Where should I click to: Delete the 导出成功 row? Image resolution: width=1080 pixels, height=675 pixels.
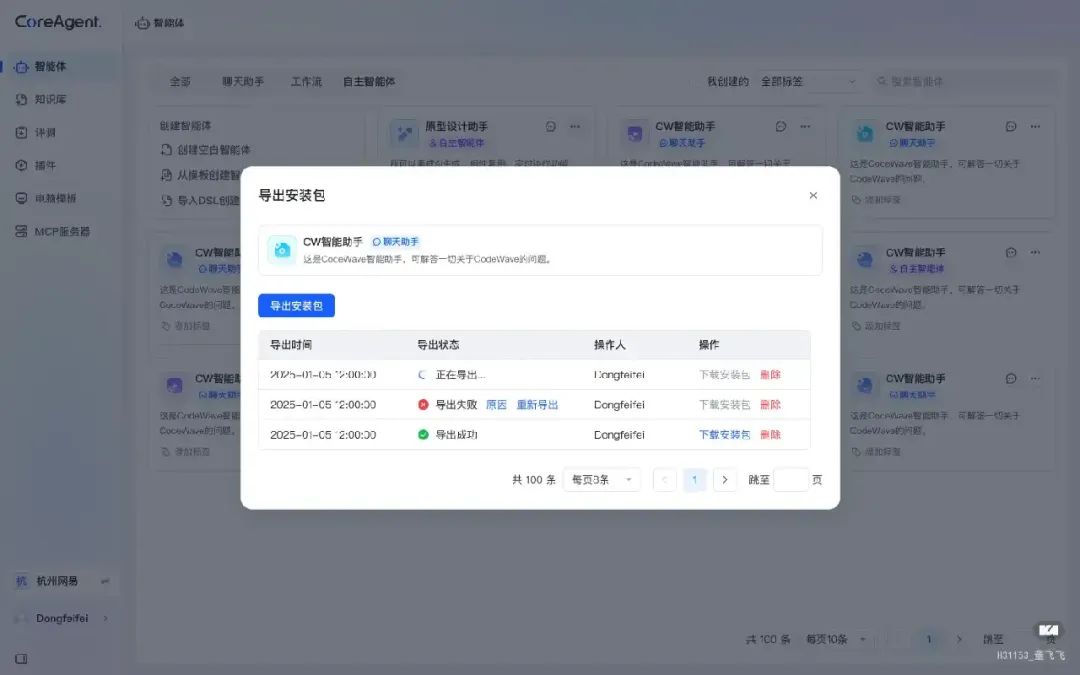(x=770, y=435)
